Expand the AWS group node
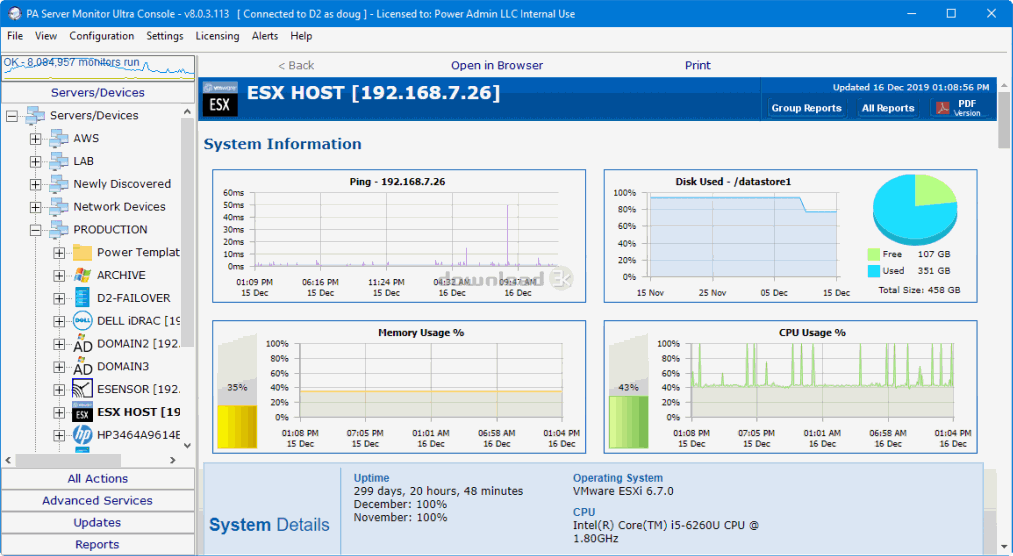Image resolution: width=1013 pixels, height=556 pixels. click(x=36, y=139)
